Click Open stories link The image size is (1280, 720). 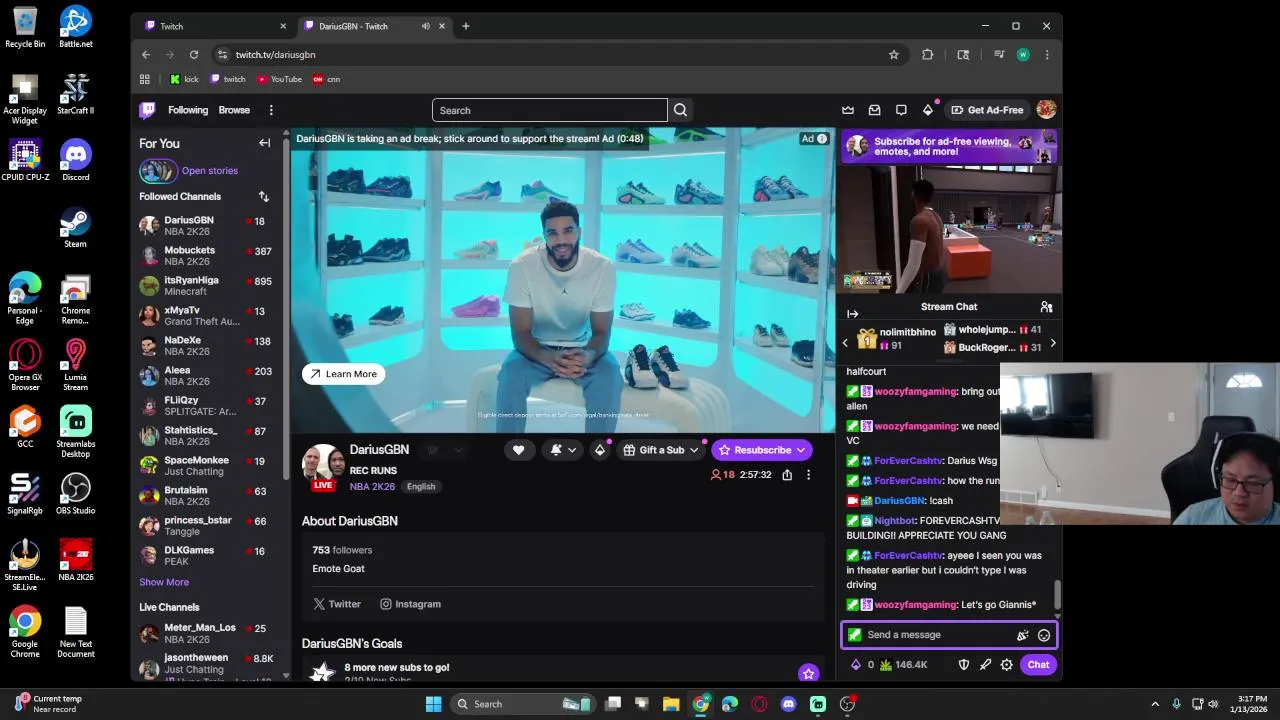click(x=210, y=171)
